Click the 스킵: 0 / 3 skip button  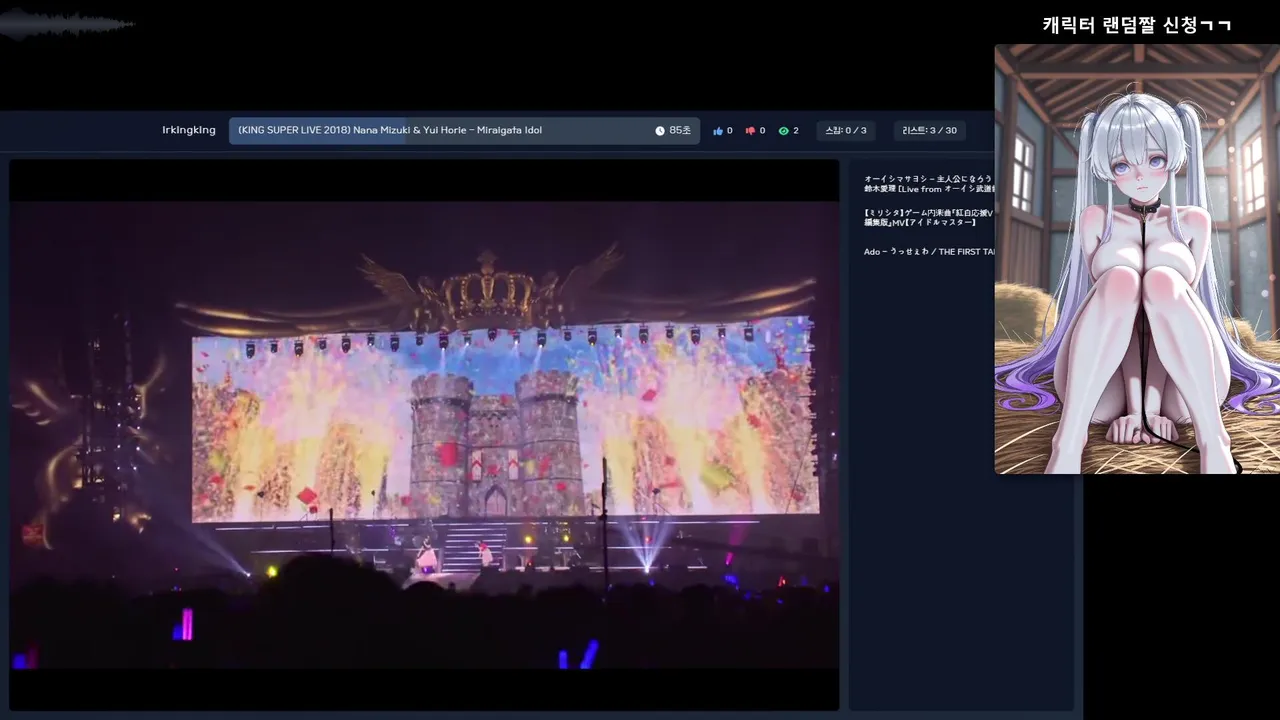[x=845, y=131]
